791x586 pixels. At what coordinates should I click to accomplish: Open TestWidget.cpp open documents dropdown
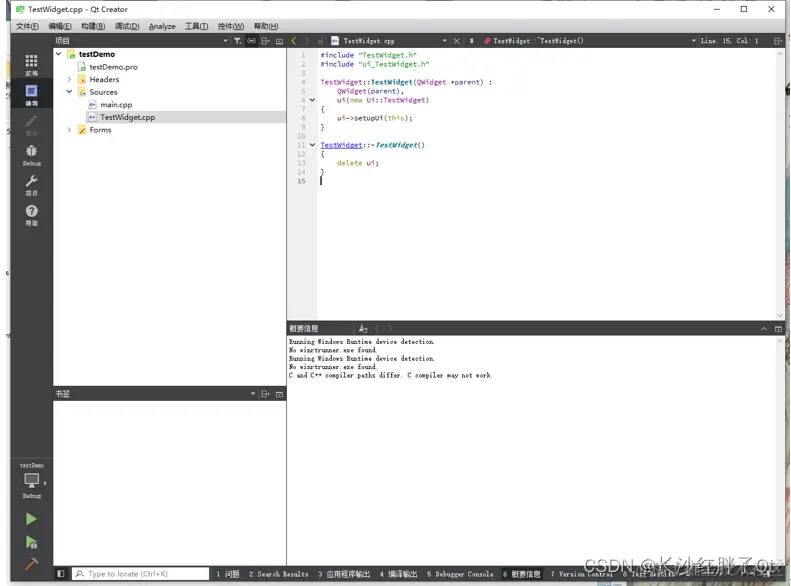pyautogui.click(x=444, y=41)
